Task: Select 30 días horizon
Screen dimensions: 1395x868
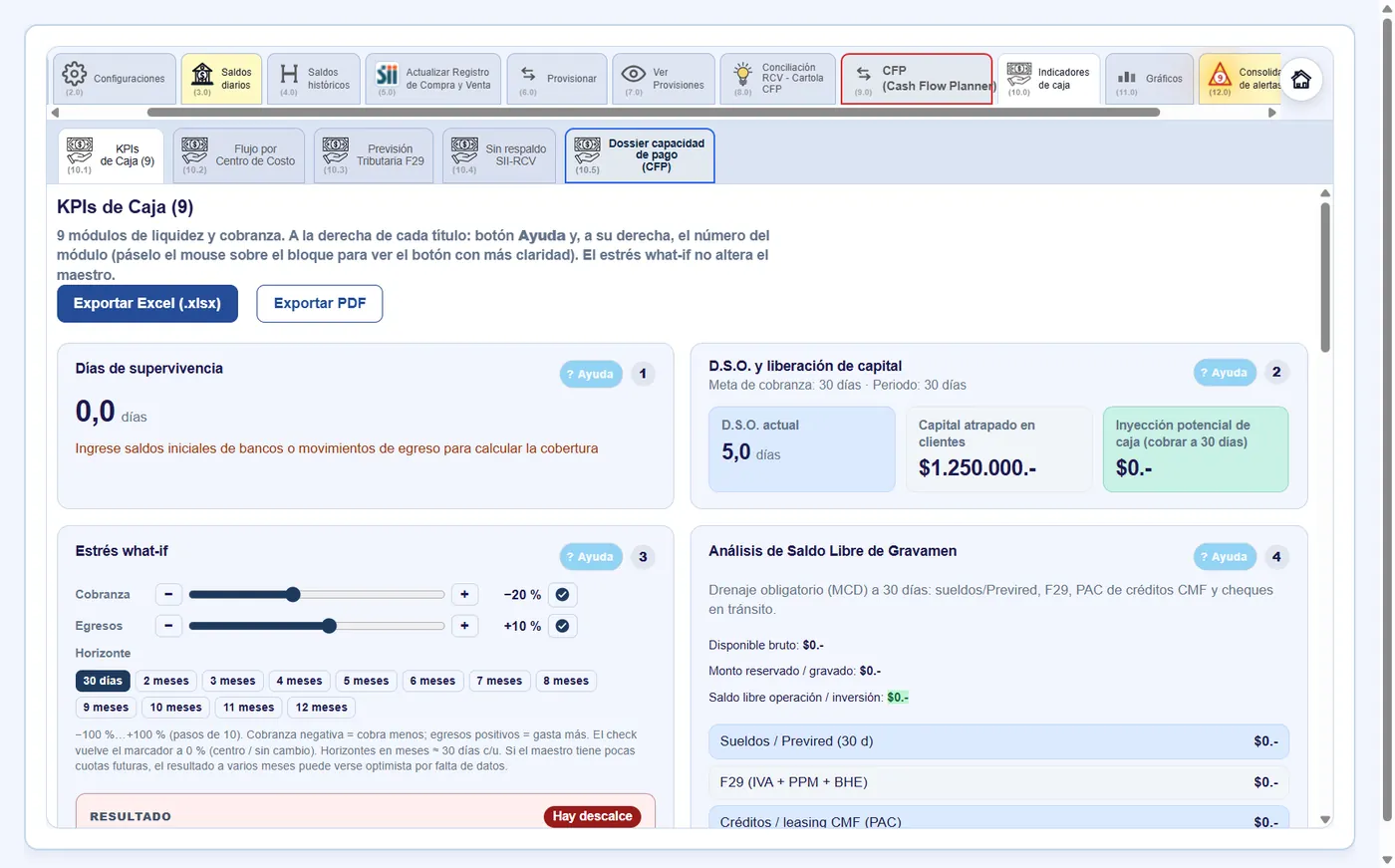Action: (x=103, y=682)
